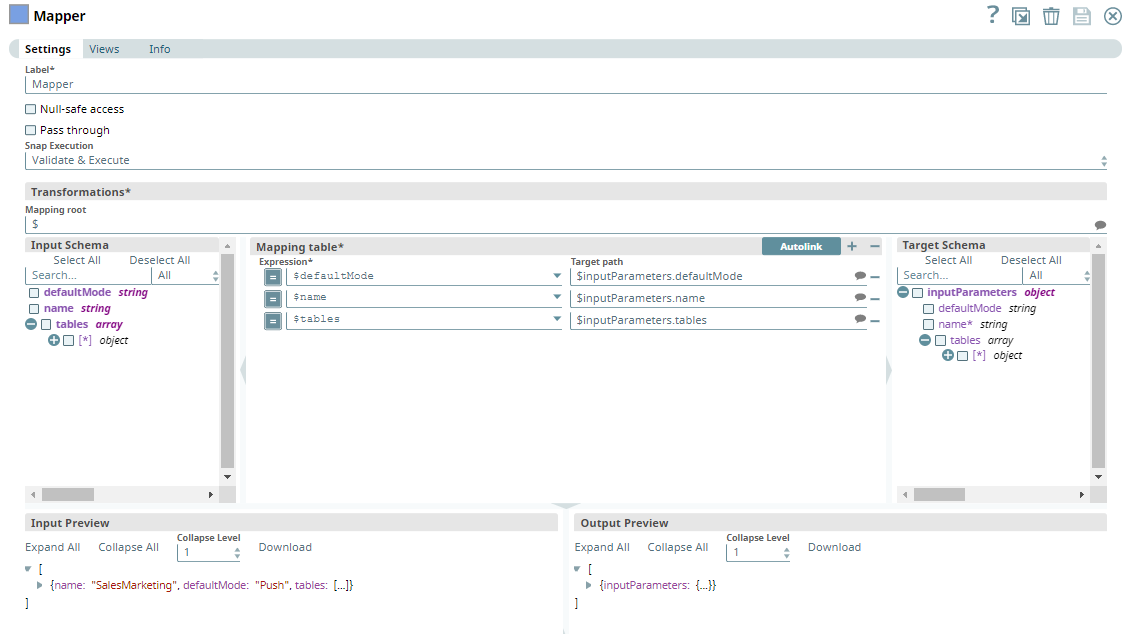The height and width of the screenshot is (634, 1127).
Task: Click Select All in Target Schema
Action: (x=948, y=260)
